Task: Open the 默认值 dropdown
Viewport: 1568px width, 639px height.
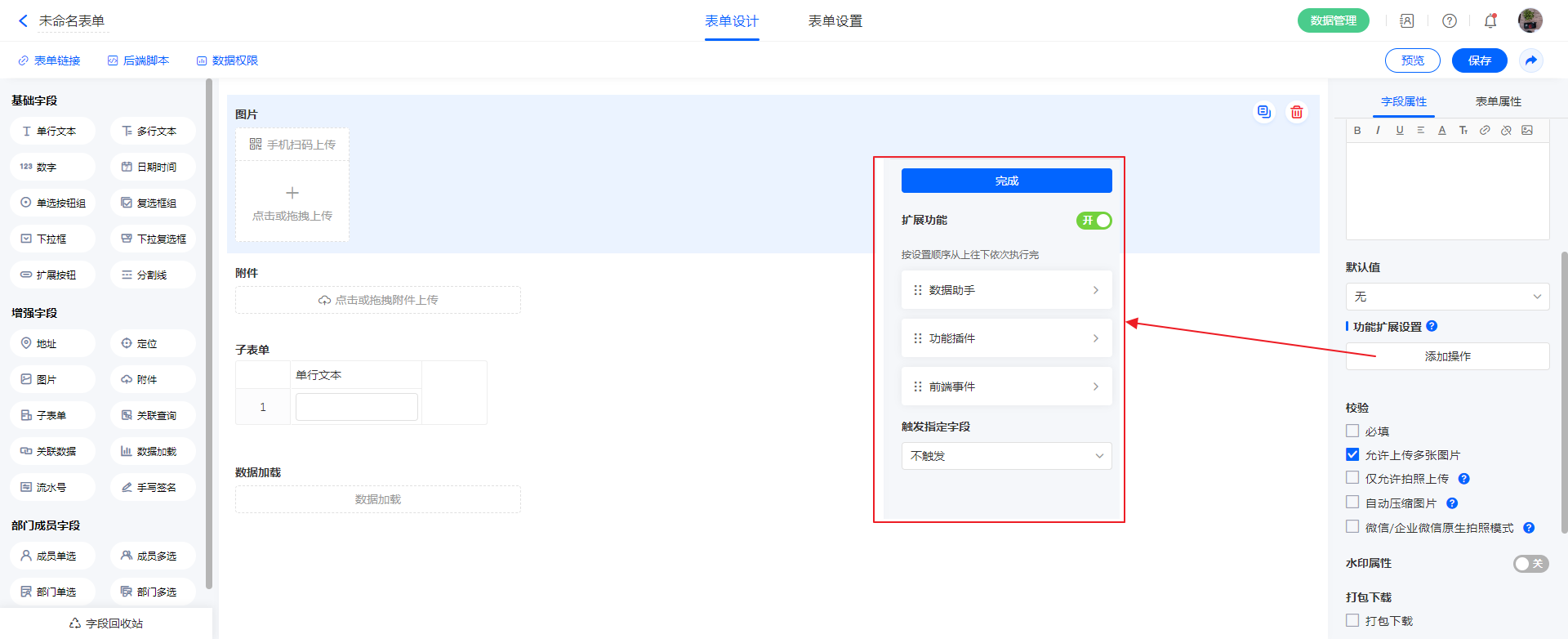Action: [x=1447, y=297]
